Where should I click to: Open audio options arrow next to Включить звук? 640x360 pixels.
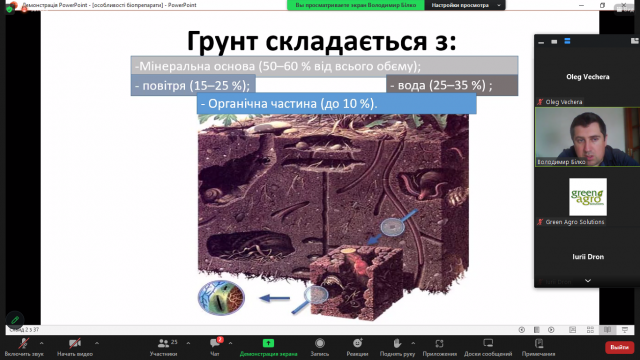coord(42,343)
